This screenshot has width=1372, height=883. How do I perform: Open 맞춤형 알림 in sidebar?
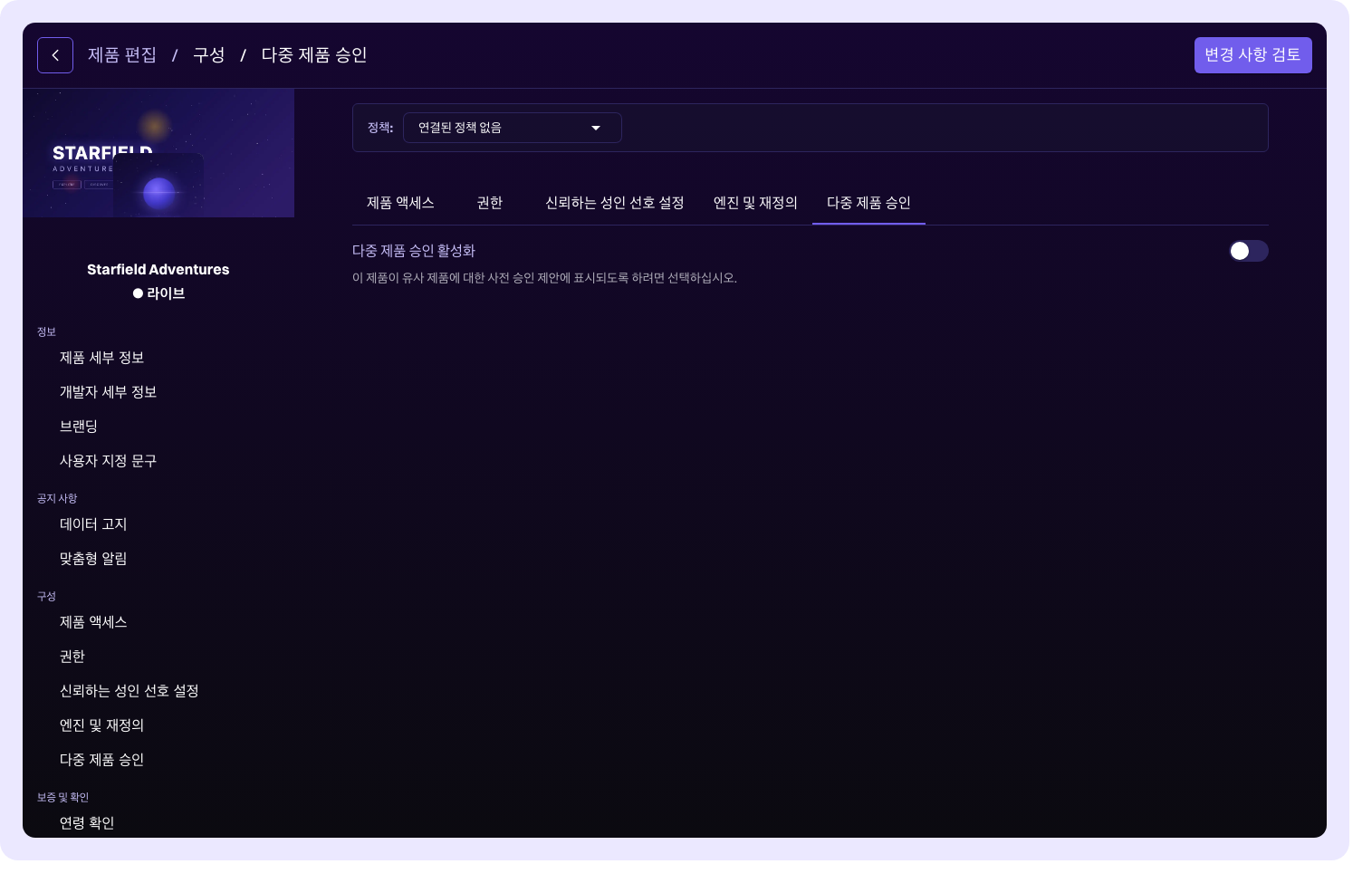pyautogui.click(x=93, y=559)
